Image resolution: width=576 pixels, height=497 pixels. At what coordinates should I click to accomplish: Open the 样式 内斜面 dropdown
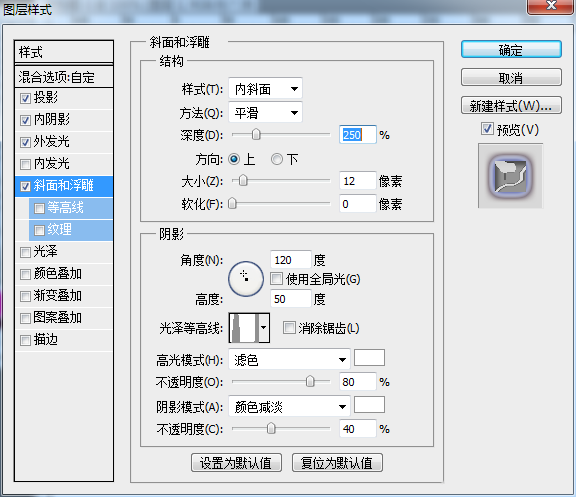point(265,89)
